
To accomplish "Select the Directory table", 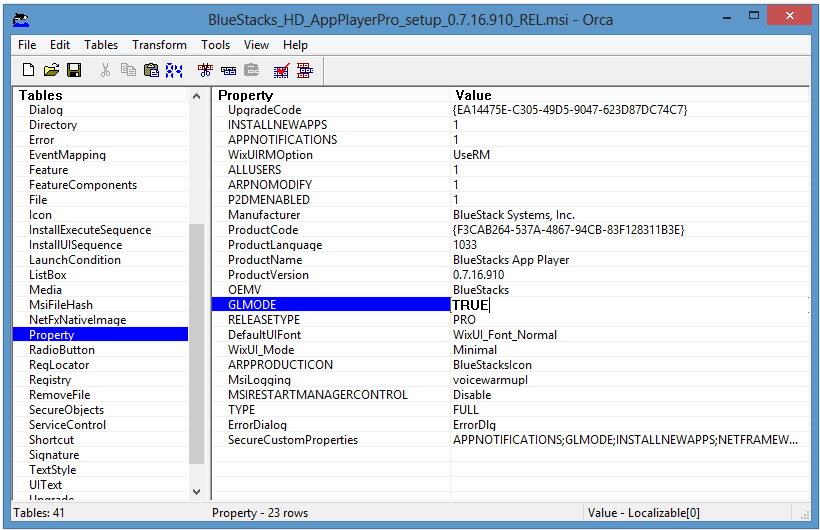I will [53, 125].
